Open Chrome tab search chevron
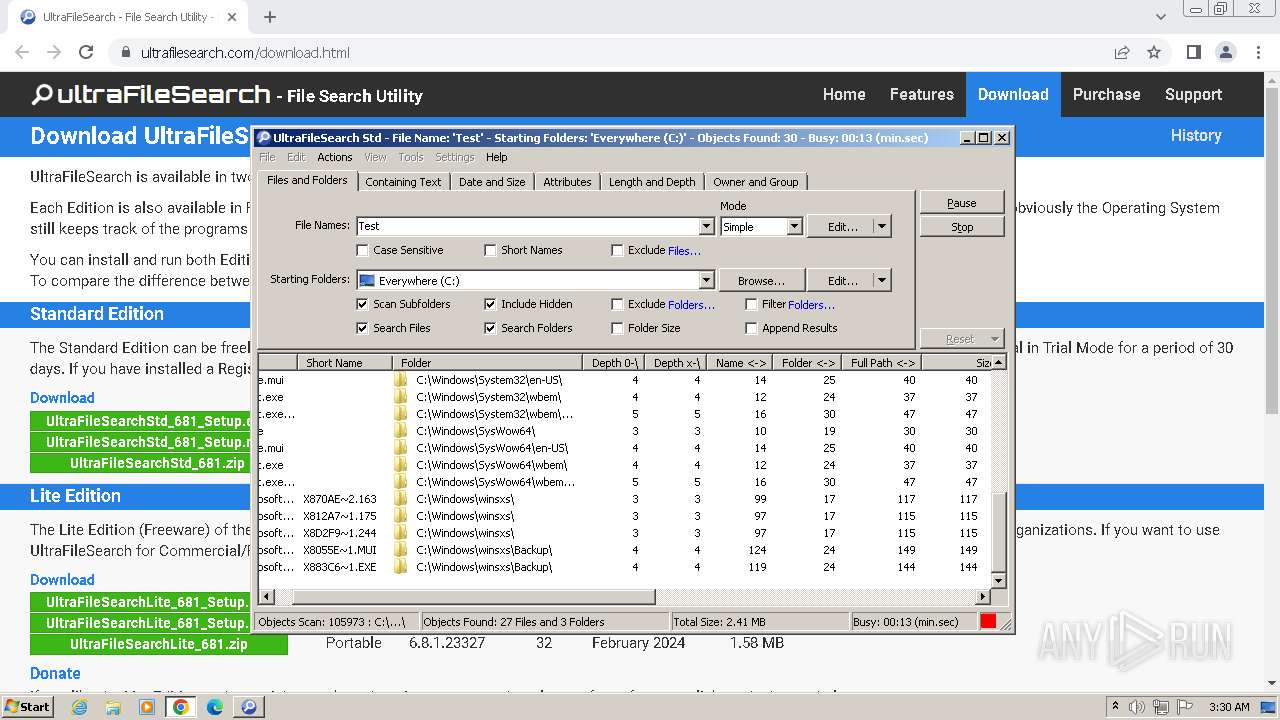Screen dimensions: 1280x720 pyautogui.click(x=1161, y=17)
